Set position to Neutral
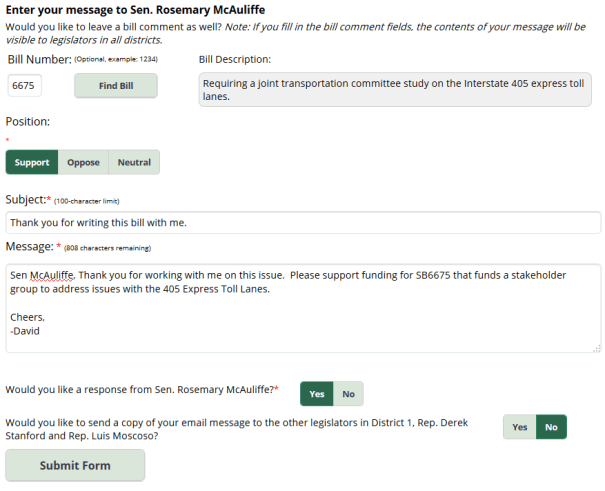This screenshot has height=491, width=605. tap(134, 162)
